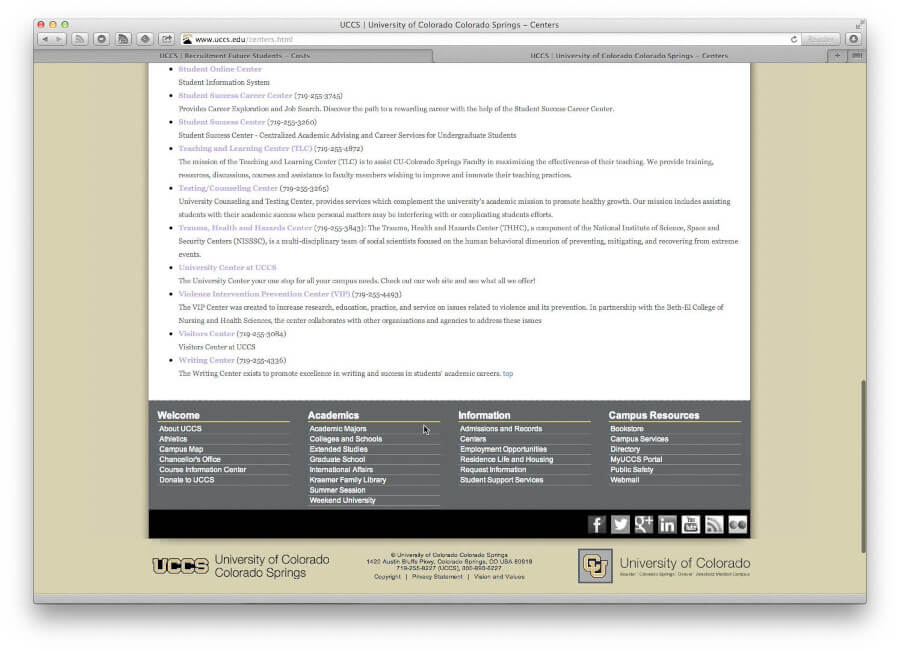Open Employment Opportunities link

click(503, 449)
